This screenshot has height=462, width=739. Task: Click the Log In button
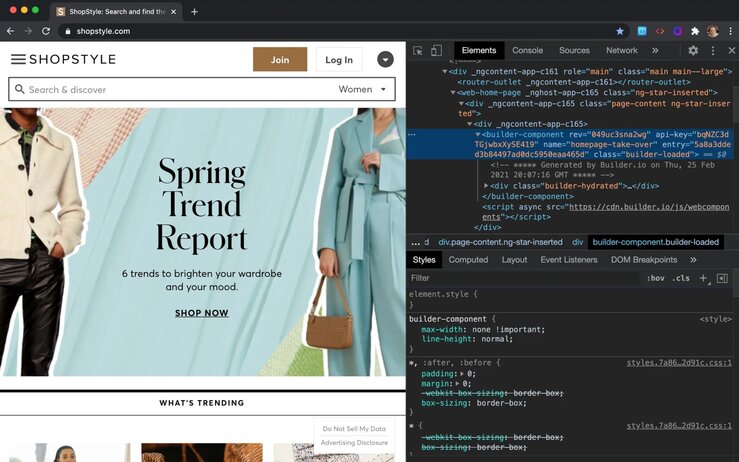(x=339, y=59)
